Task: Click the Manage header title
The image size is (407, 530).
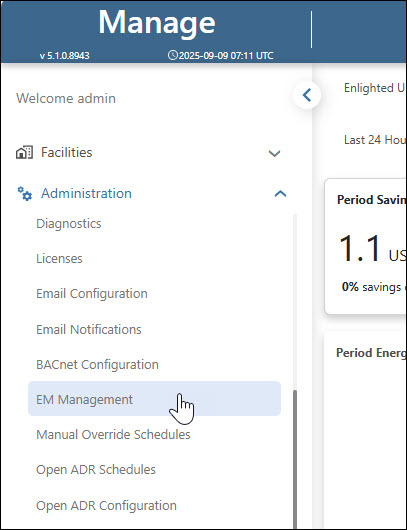Action: pos(157,23)
